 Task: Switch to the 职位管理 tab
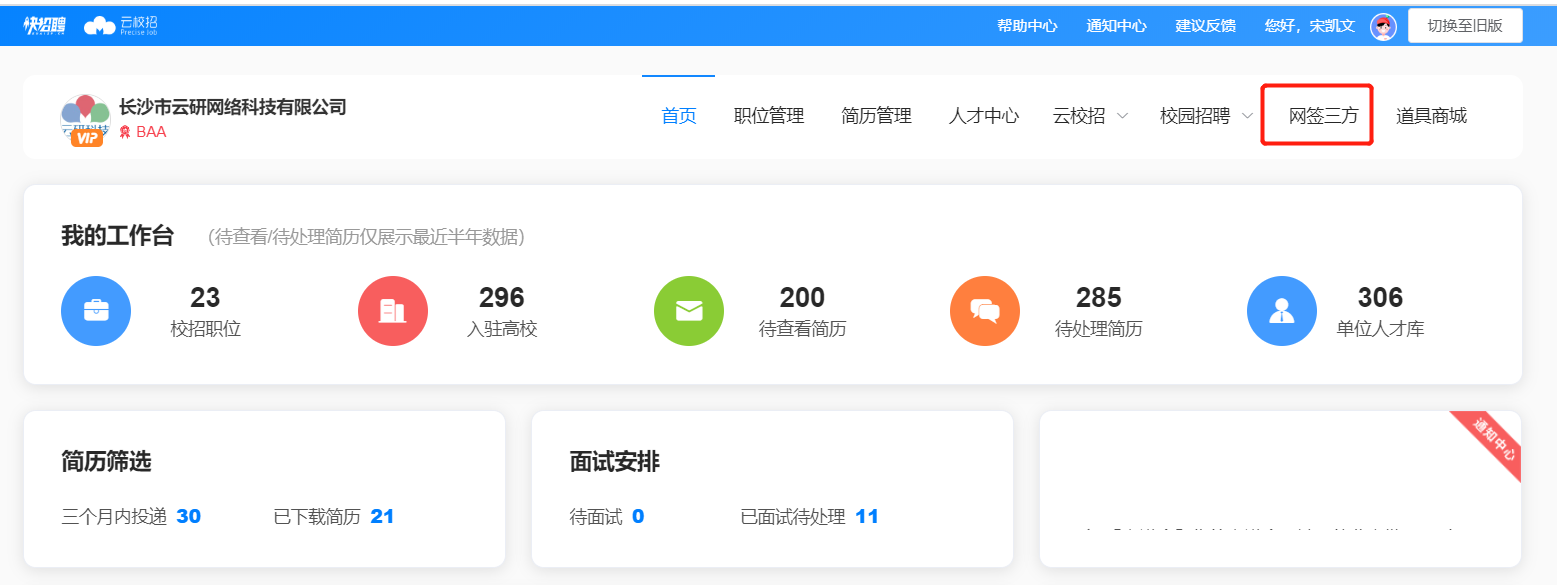[770, 116]
